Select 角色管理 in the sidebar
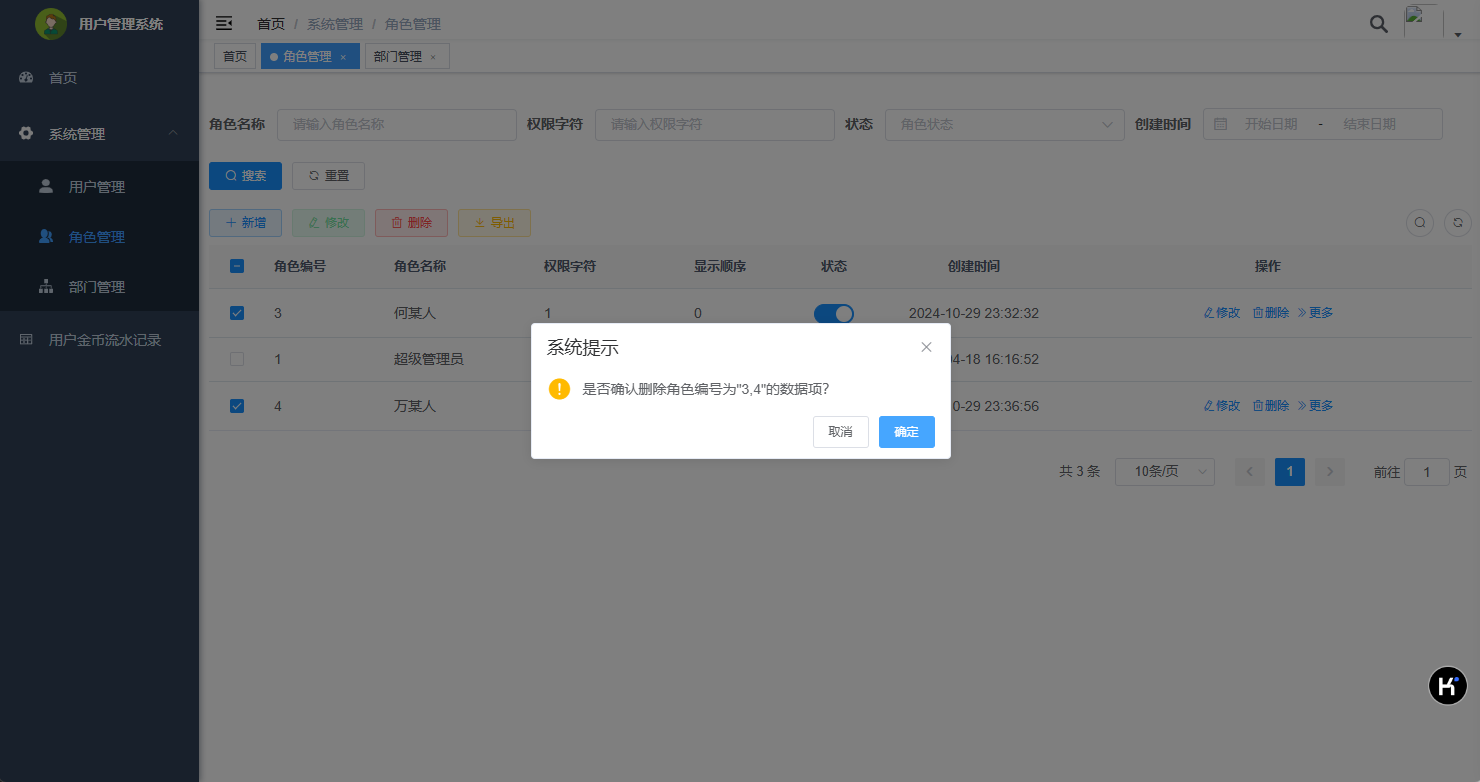Viewport: 1480px width, 782px height. (x=100, y=237)
